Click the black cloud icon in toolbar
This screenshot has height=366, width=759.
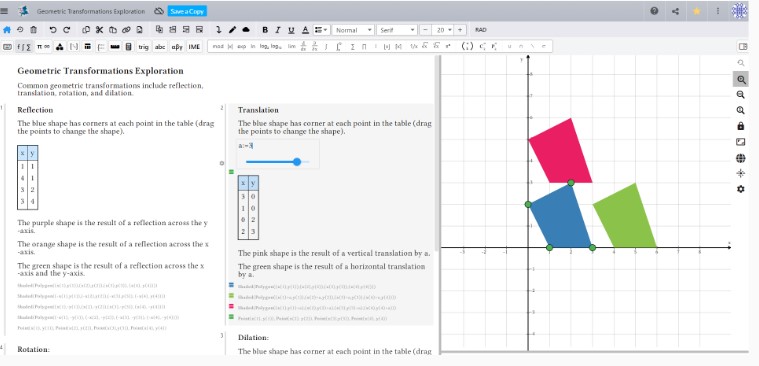point(246,30)
